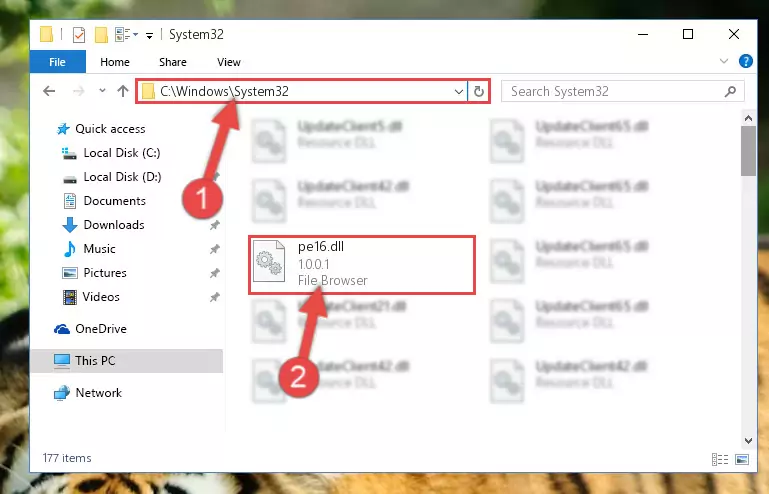The height and width of the screenshot is (494, 769).
Task: Click the Properties quick access toolbar icon
Action: click(78, 35)
